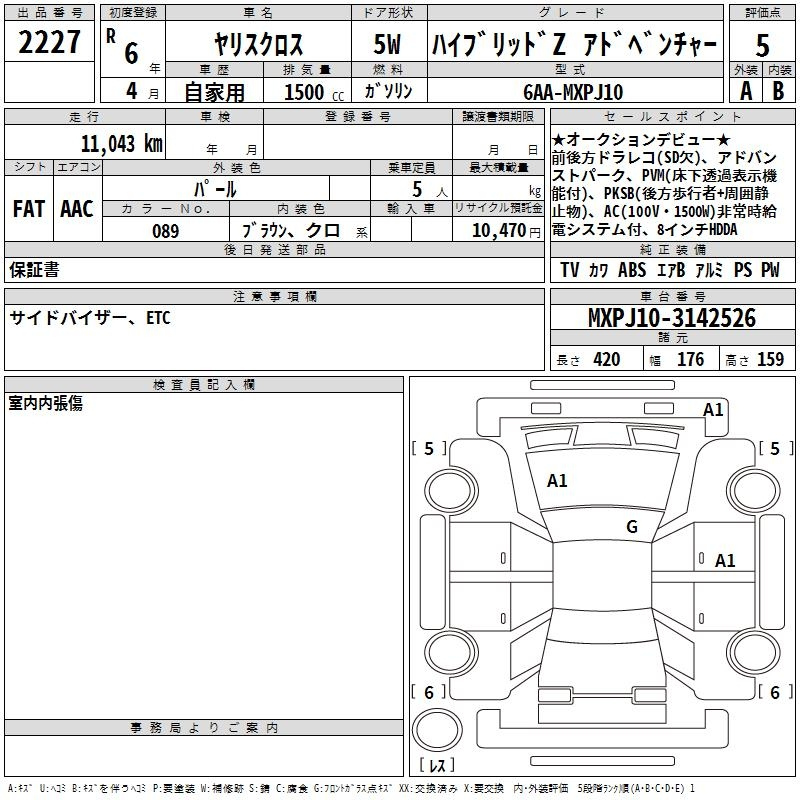Click 保証書 in later-shipped parts
The height and width of the screenshot is (800, 800).
(x=34, y=270)
